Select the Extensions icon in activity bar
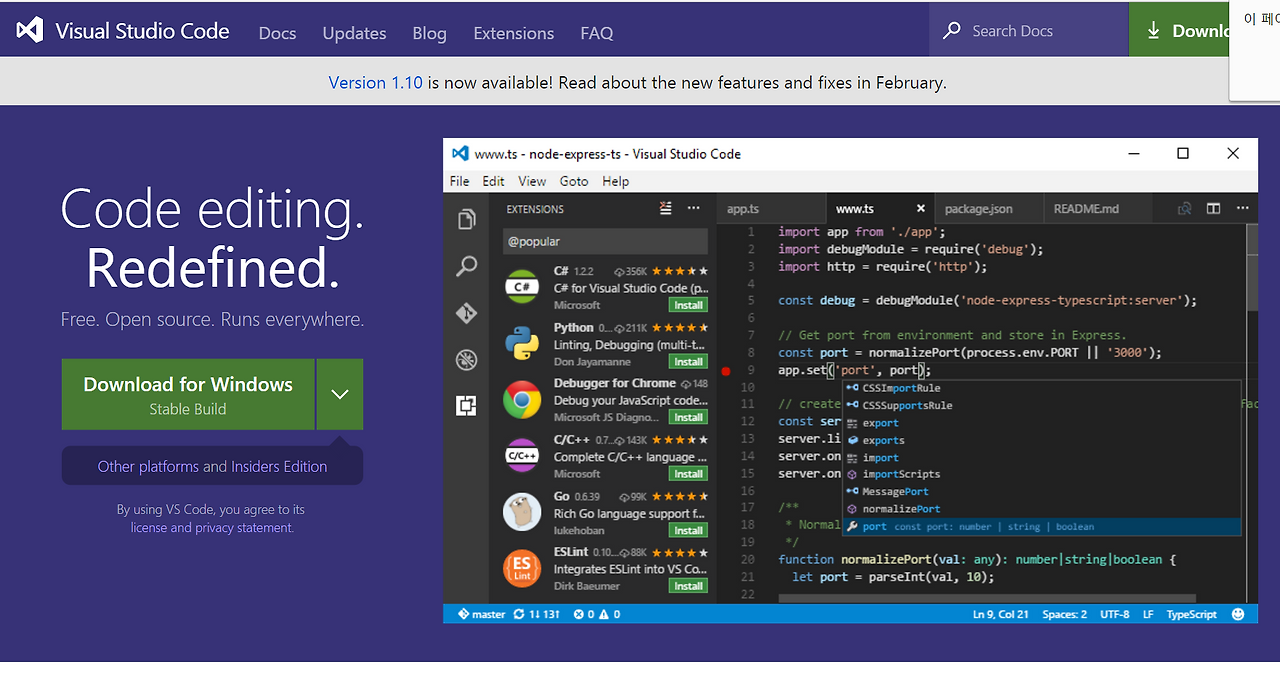The height and width of the screenshot is (675, 1280). (466, 406)
